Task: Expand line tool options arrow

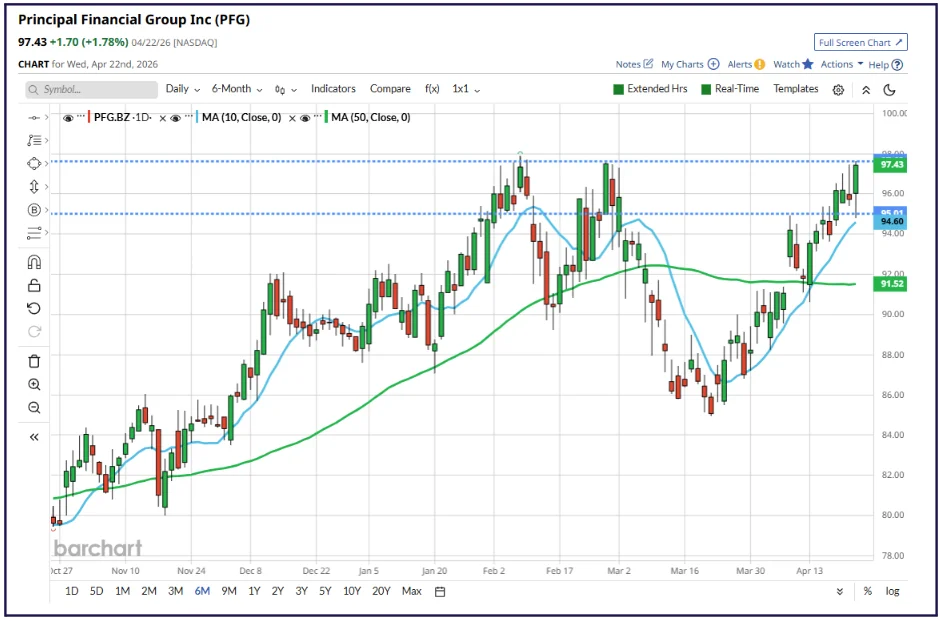Action: pos(47,118)
